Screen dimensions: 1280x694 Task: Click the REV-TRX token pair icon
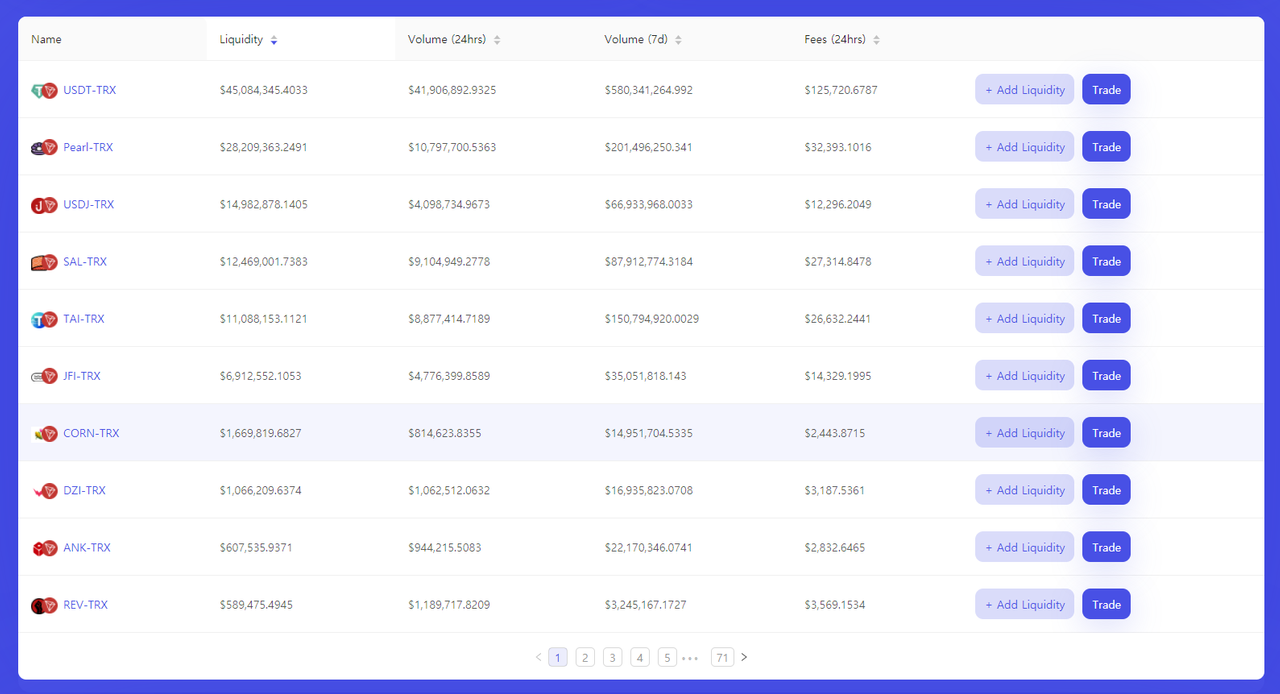coord(44,604)
